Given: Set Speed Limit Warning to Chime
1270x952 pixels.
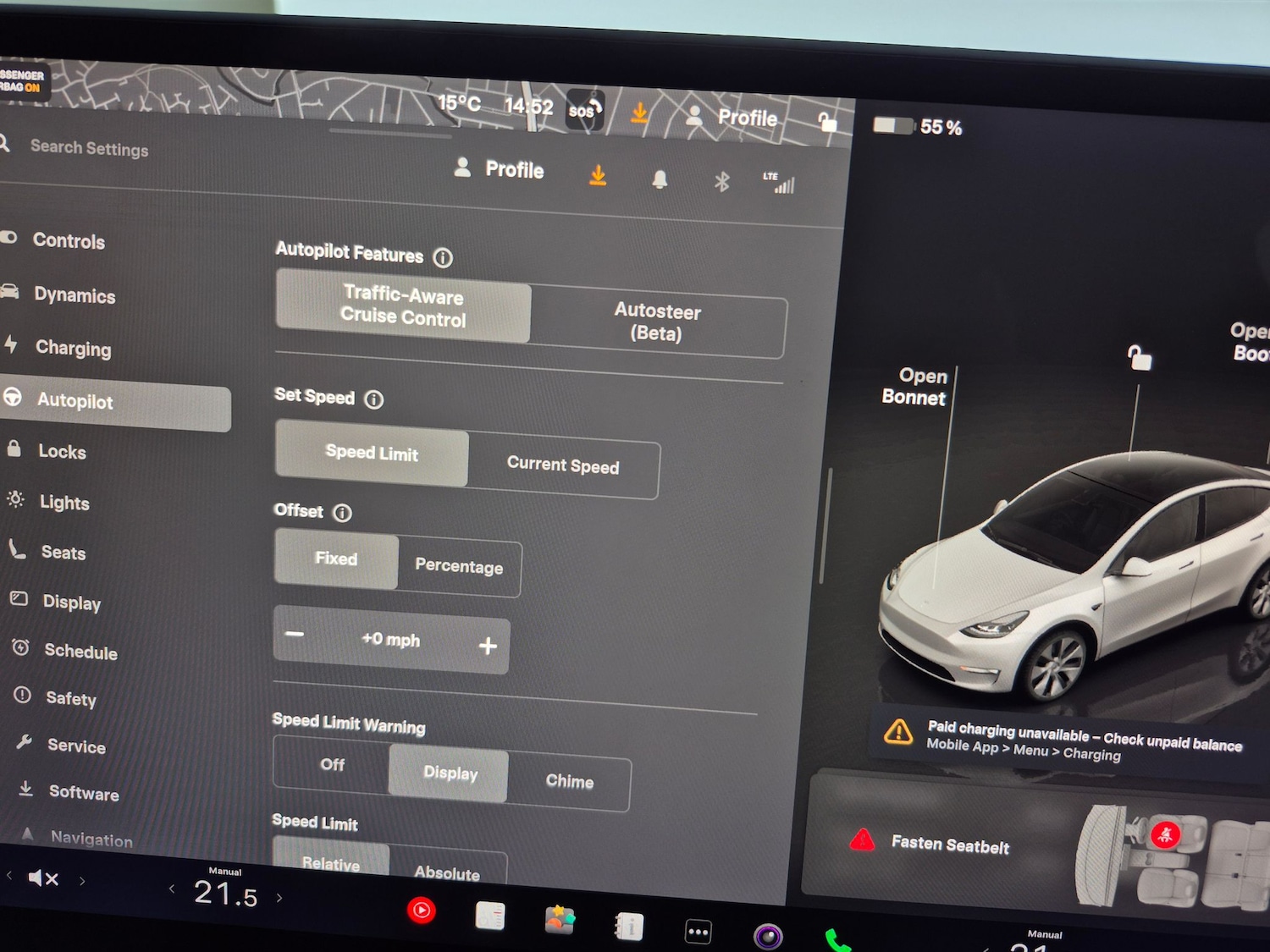Looking at the screenshot, I should [x=571, y=781].
